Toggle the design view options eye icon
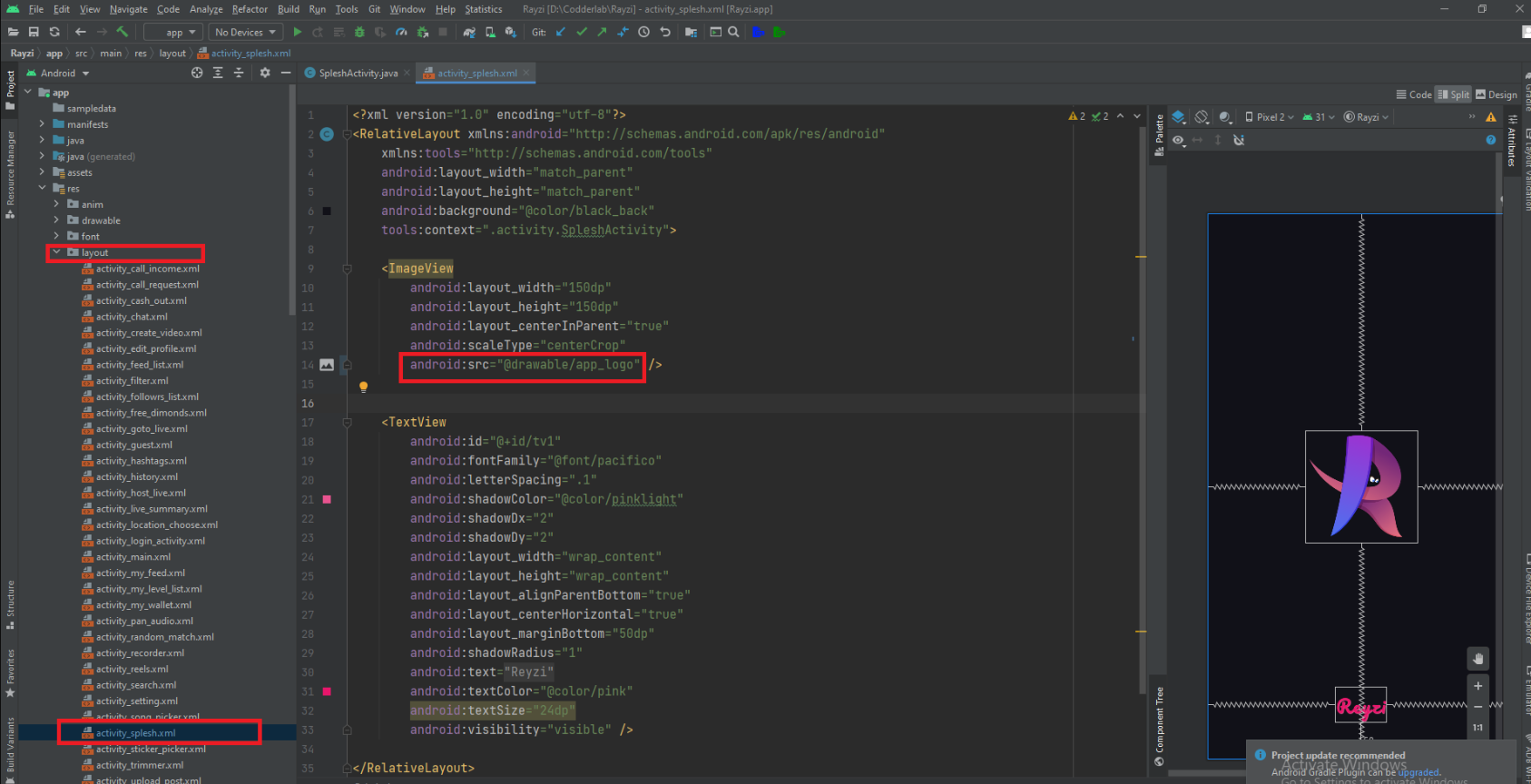The image size is (1531, 784). point(1178,140)
